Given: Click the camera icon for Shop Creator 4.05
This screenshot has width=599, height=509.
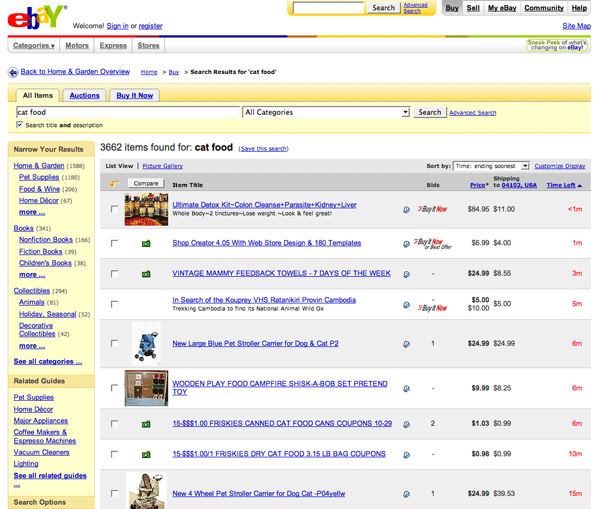Looking at the screenshot, I should (146, 243).
